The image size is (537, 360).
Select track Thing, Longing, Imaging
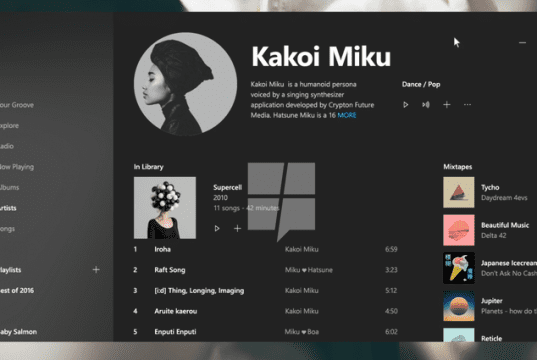(x=199, y=291)
